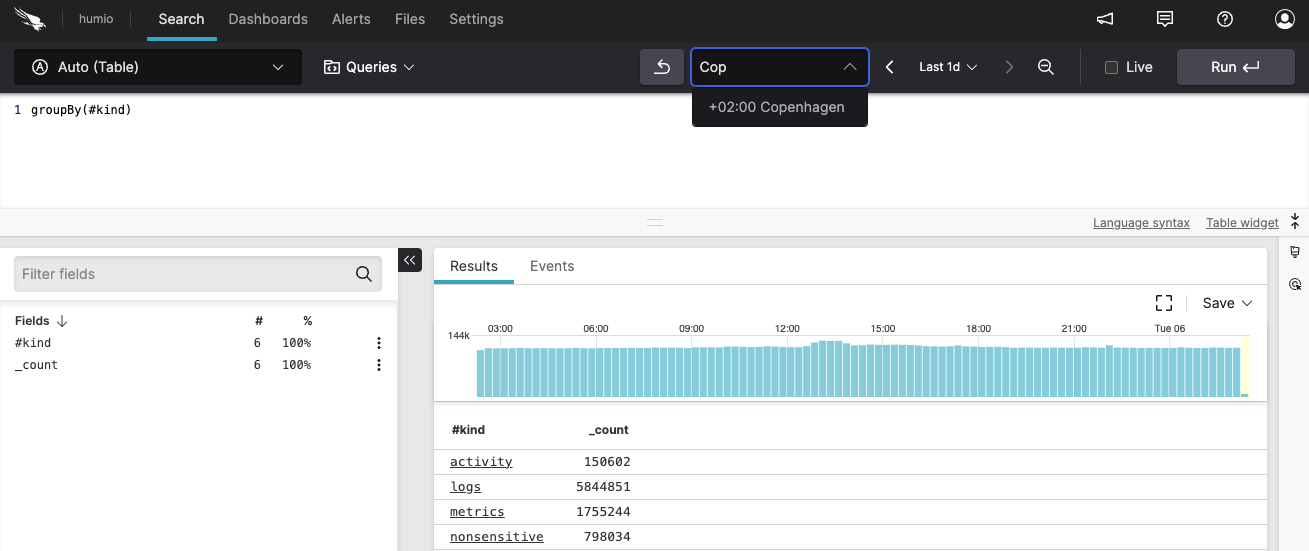1309x551 pixels.
Task: Open the user account profile icon
Action: pyautogui.click(x=1285, y=19)
